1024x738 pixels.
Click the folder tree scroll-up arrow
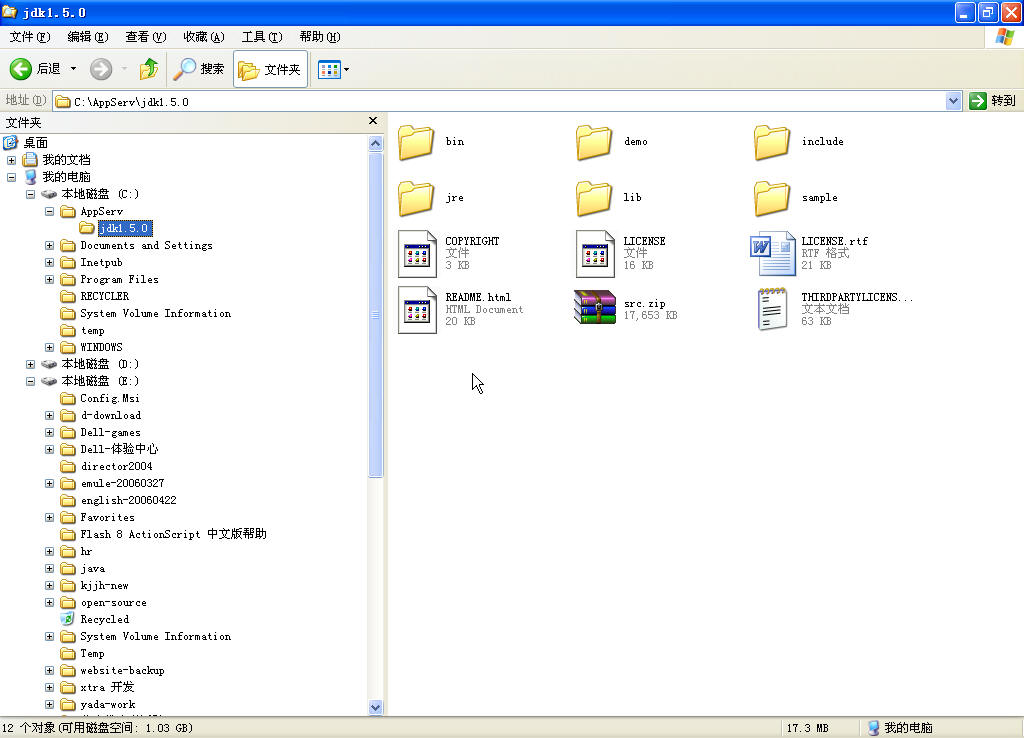pyautogui.click(x=376, y=143)
